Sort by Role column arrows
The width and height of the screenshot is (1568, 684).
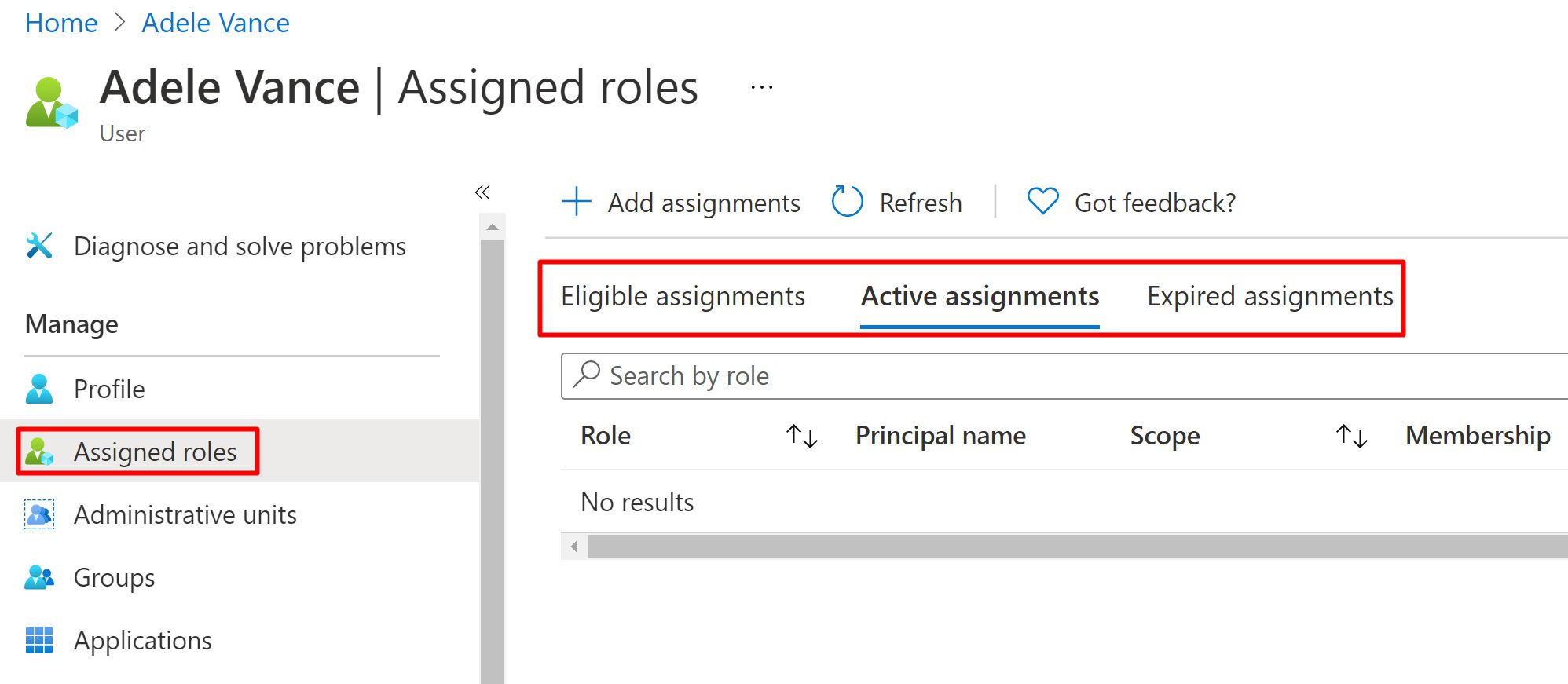click(801, 436)
